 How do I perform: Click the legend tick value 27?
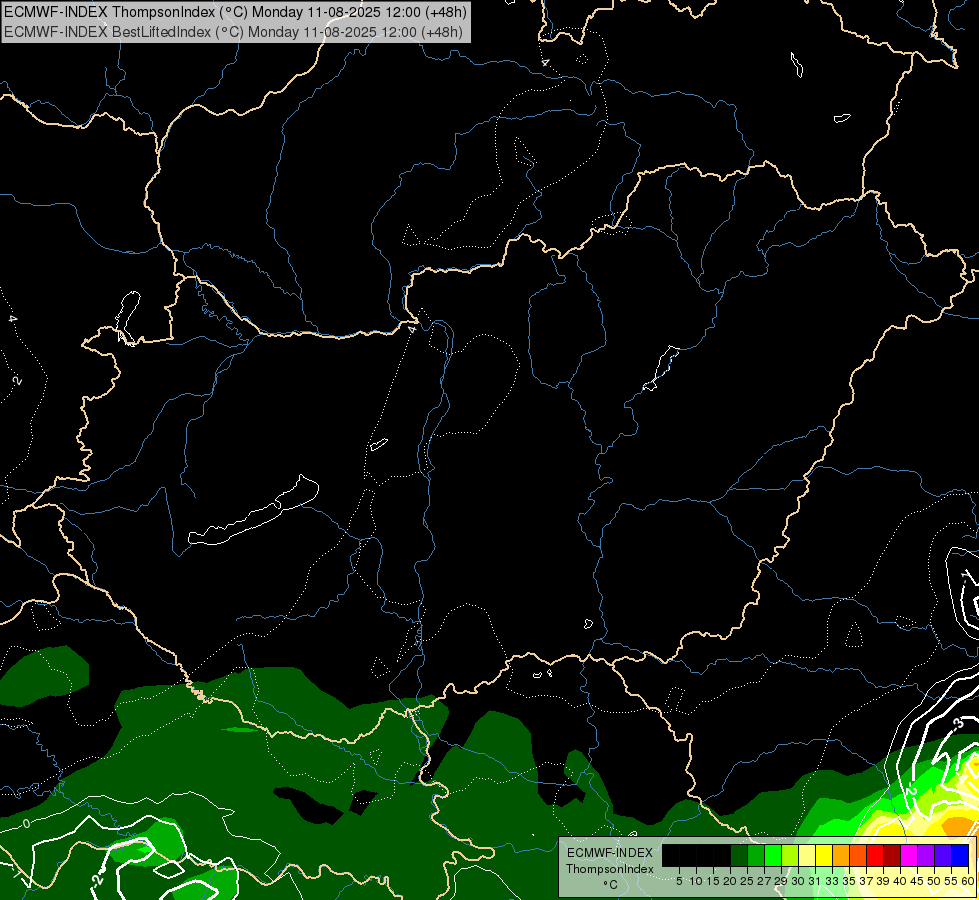[x=764, y=881]
